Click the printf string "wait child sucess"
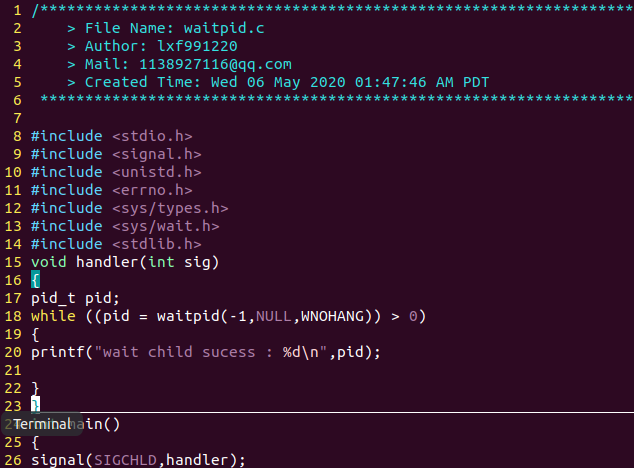634x468 pixels. click(x=179, y=352)
